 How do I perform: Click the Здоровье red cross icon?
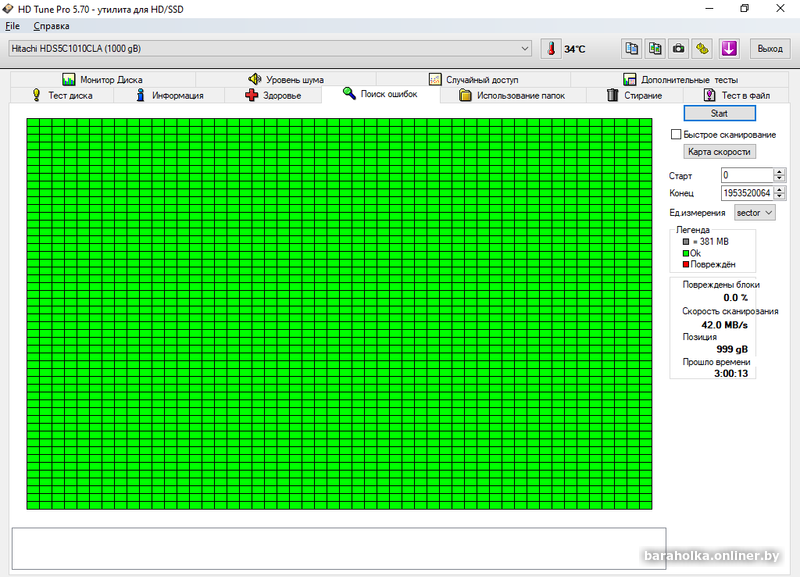tap(252, 95)
